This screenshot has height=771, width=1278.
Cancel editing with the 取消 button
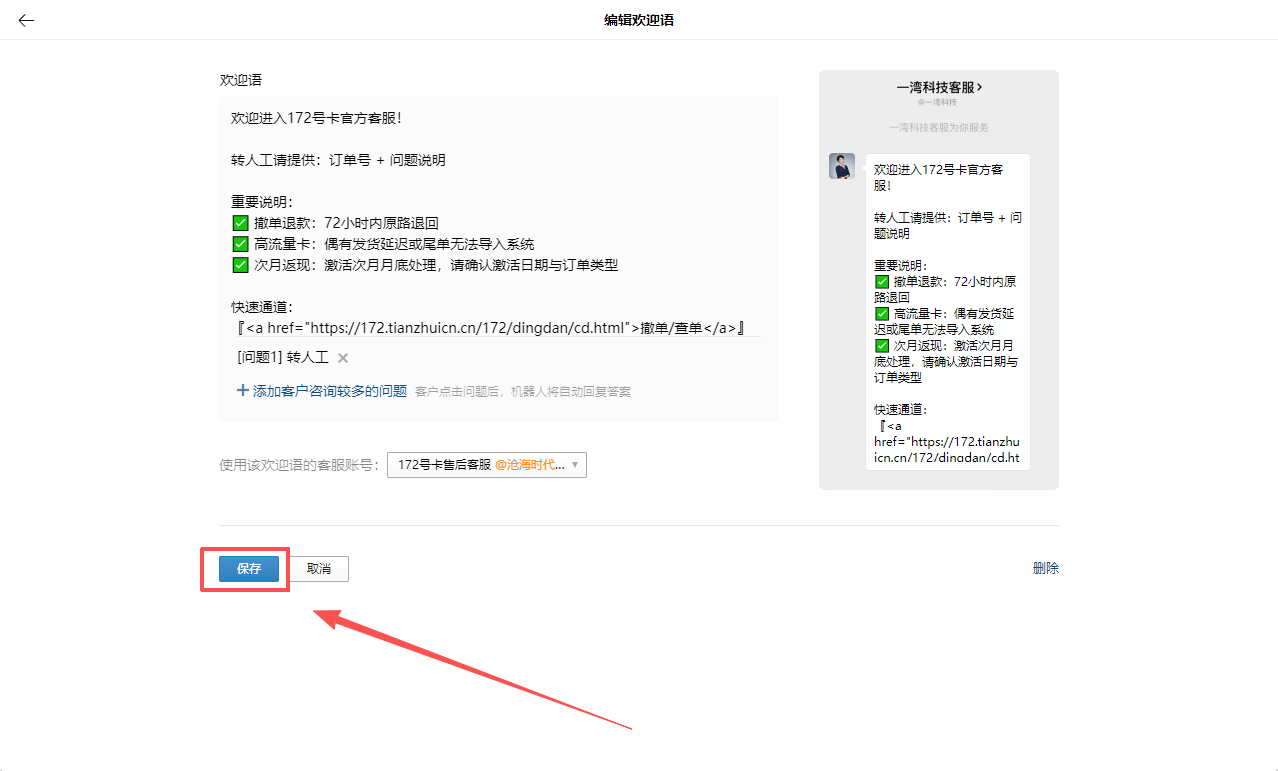[x=319, y=569]
